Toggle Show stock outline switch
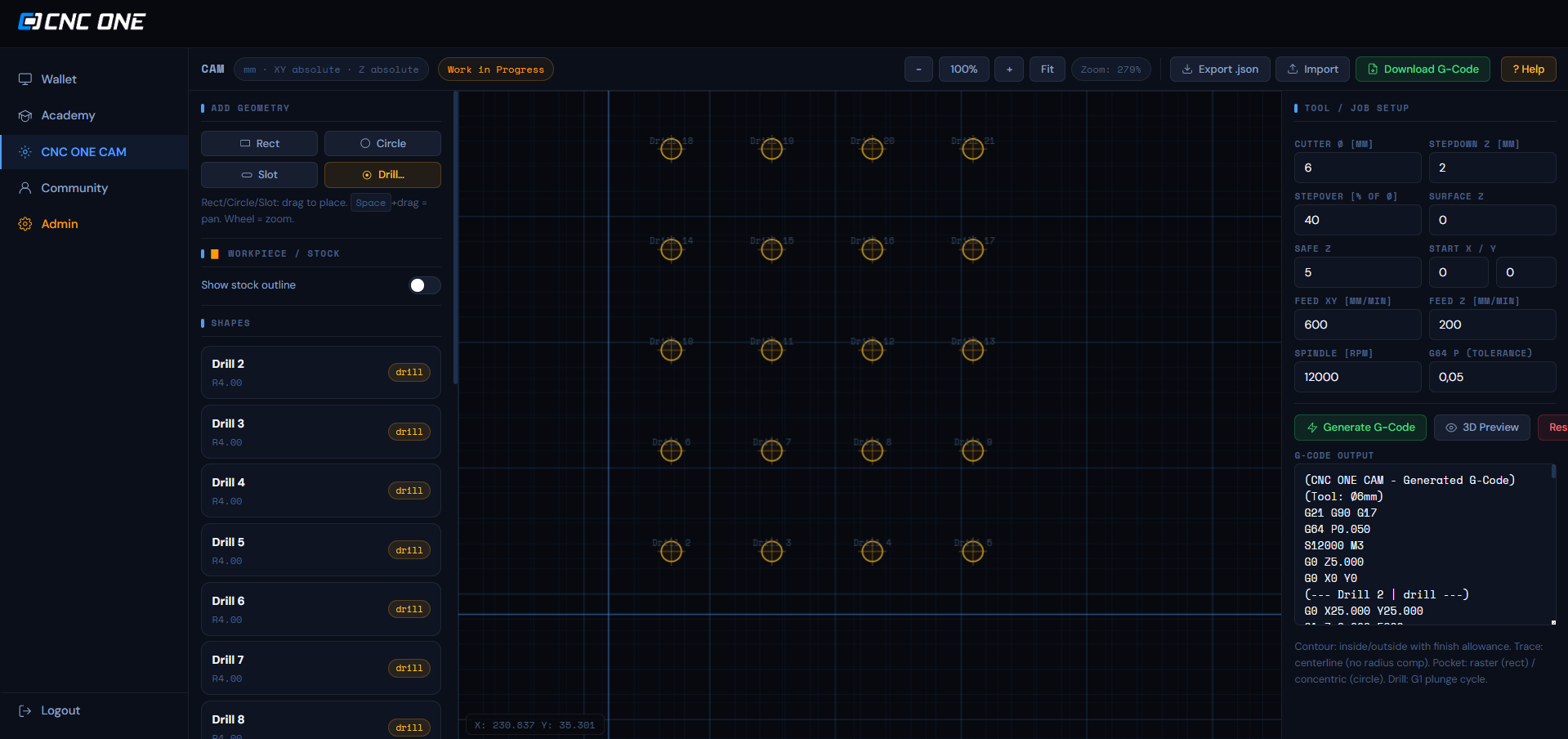This screenshot has width=1568, height=739. [424, 284]
